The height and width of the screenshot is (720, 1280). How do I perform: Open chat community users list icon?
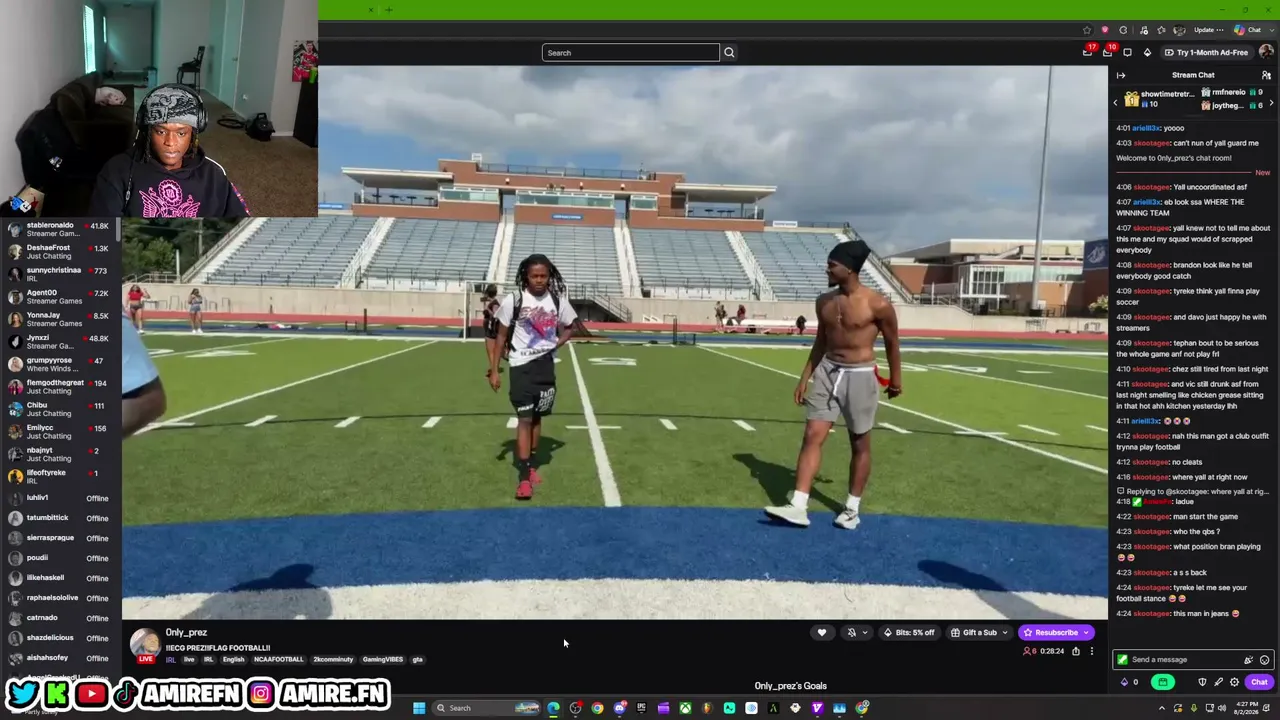pos(1266,75)
